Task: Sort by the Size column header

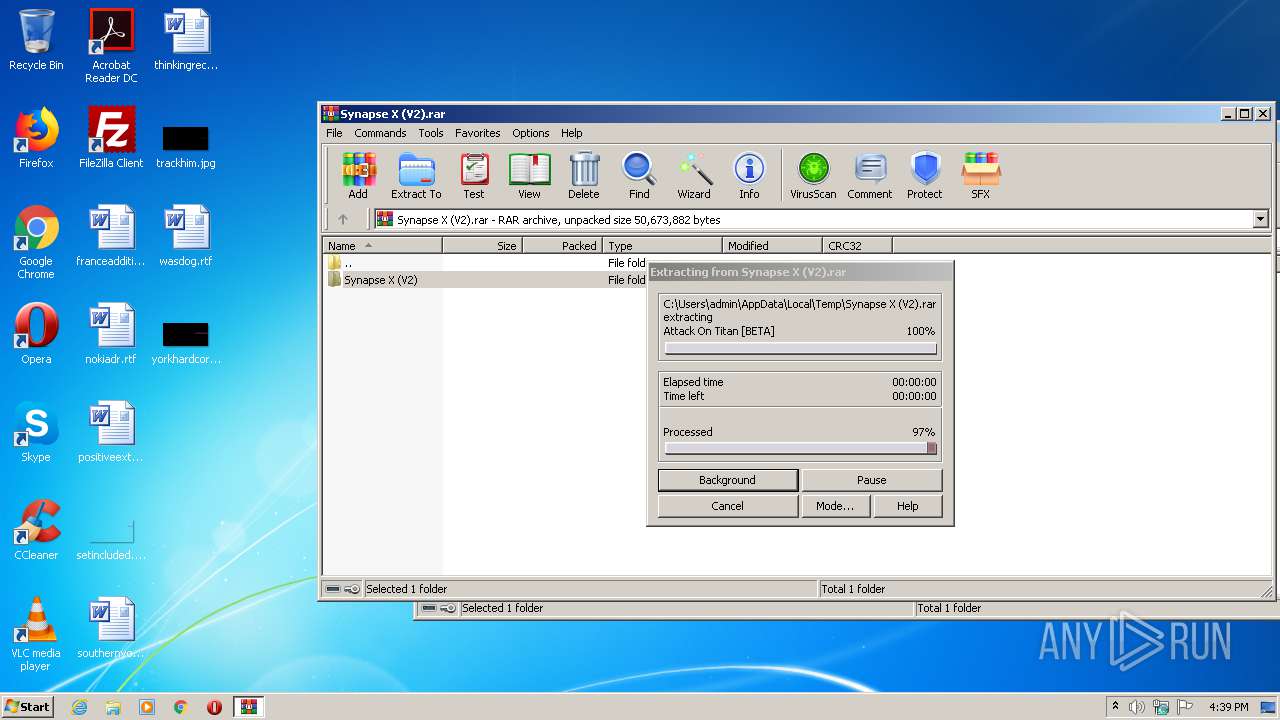Action: pyautogui.click(x=482, y=245)
